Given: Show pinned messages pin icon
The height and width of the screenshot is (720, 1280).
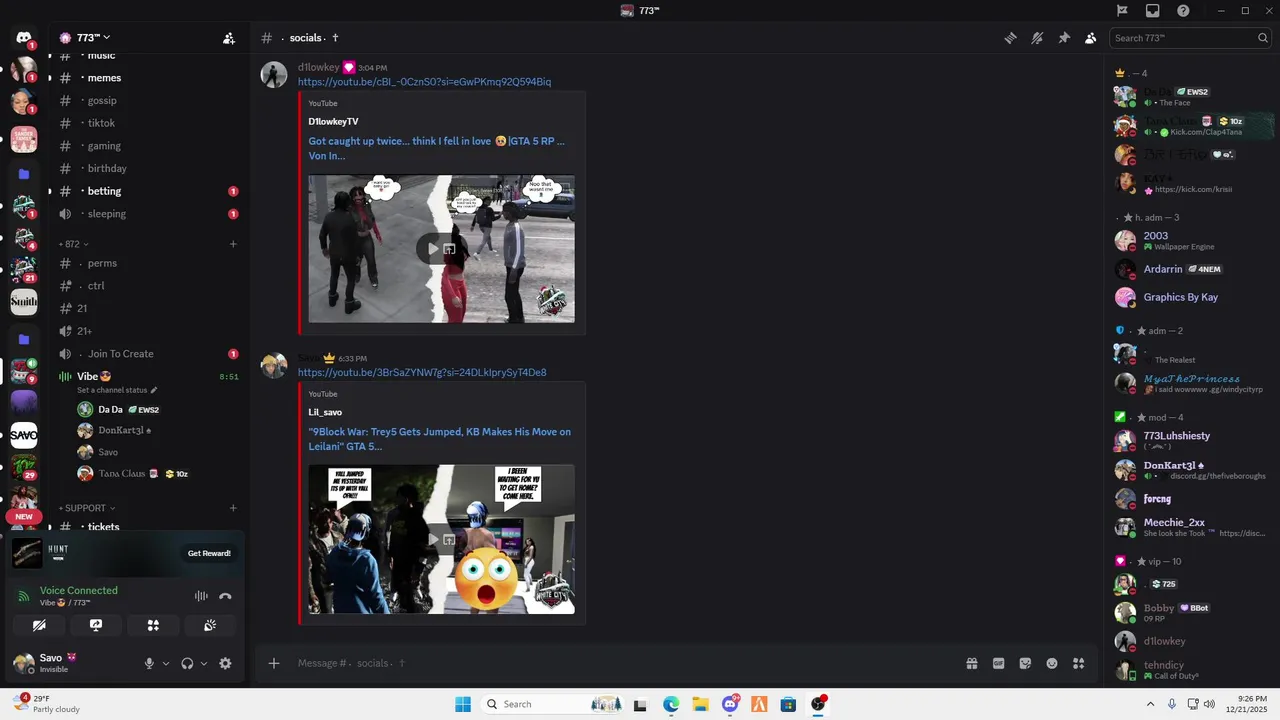Looking at the screenshot, I should [x=1064, y=38].
